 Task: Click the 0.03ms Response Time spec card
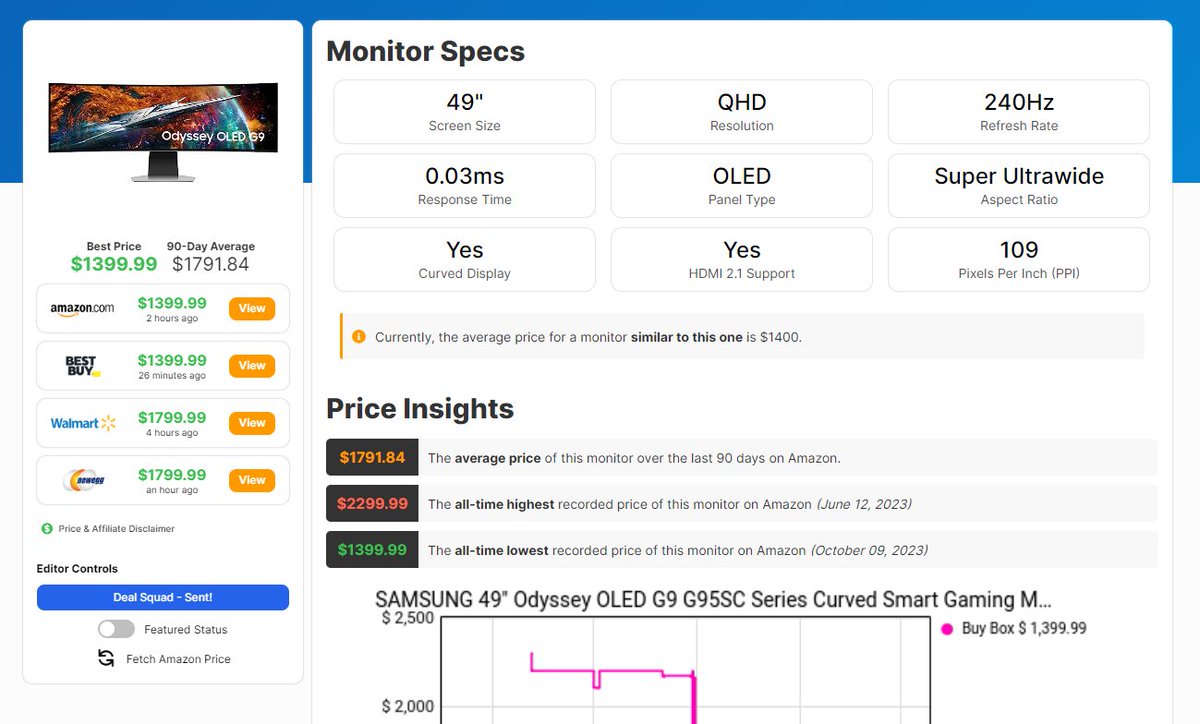464,186
